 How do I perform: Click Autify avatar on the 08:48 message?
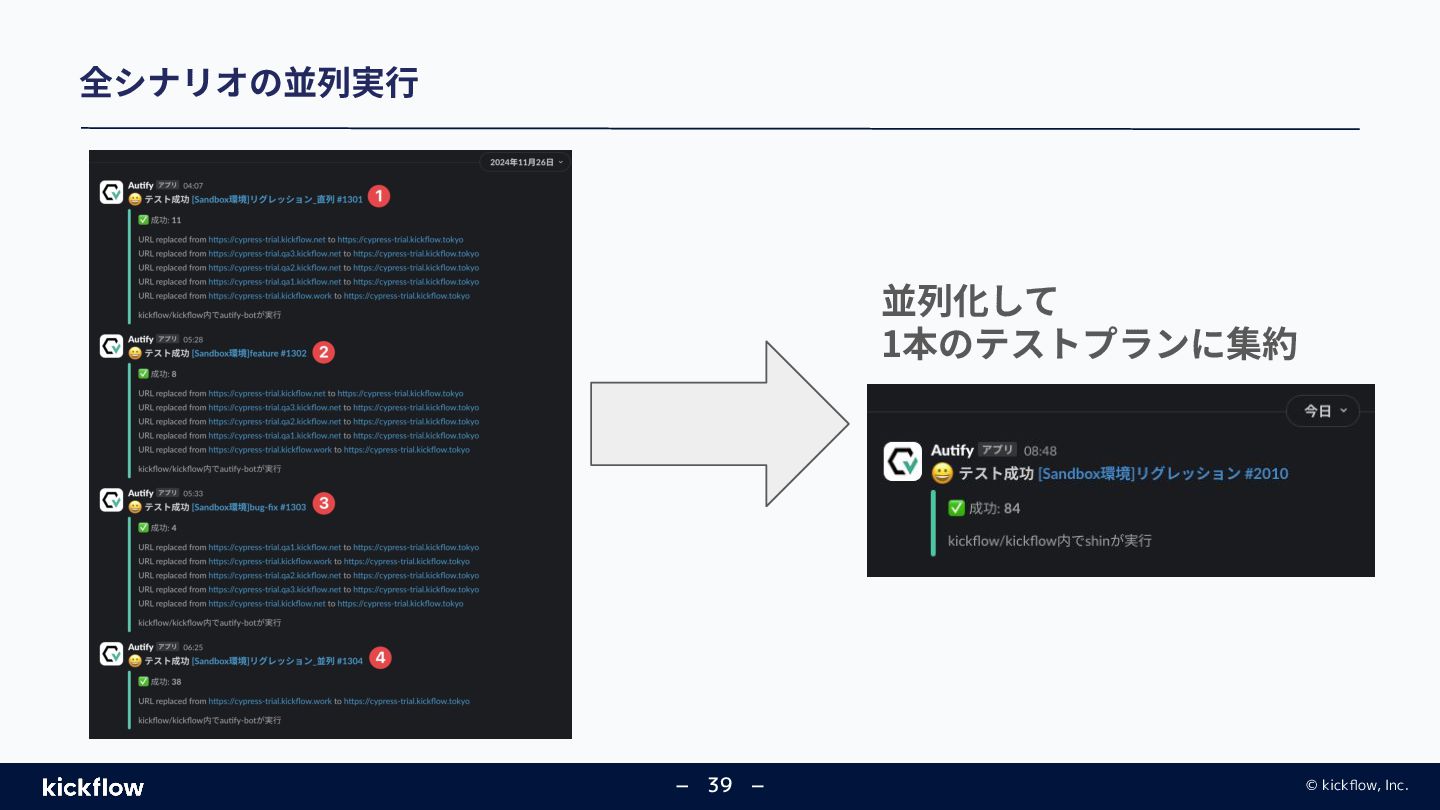tap(903, 462)
